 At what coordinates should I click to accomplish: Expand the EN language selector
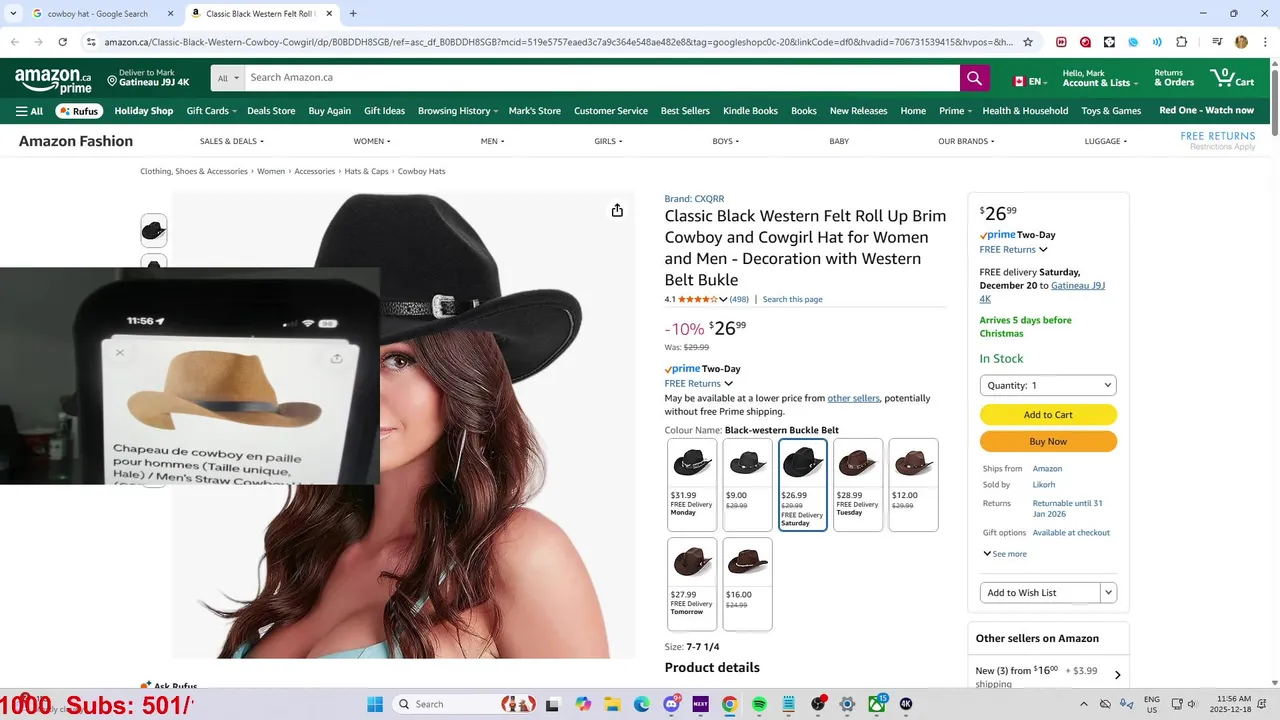[x=1032, y=81]
